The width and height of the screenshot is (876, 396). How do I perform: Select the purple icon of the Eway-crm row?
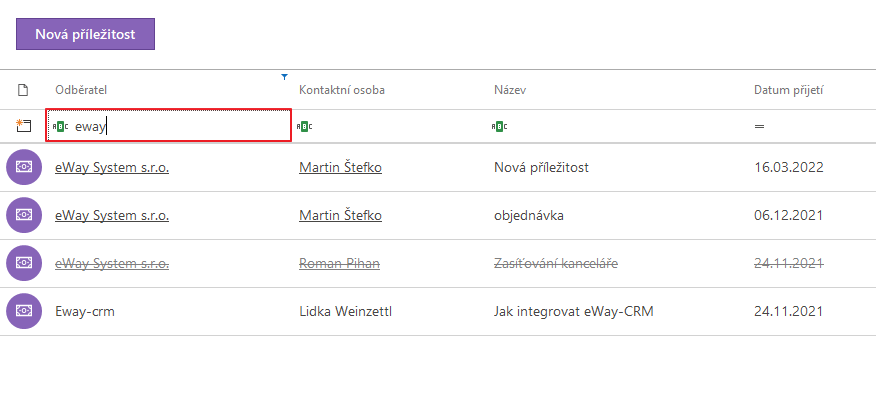pyautogui.click(x=24, y=311)
